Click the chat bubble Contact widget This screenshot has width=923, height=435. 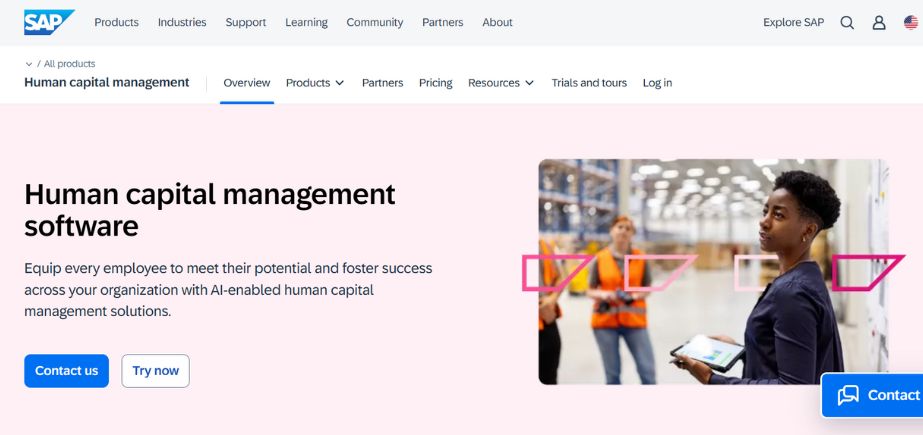click(872, 395)
